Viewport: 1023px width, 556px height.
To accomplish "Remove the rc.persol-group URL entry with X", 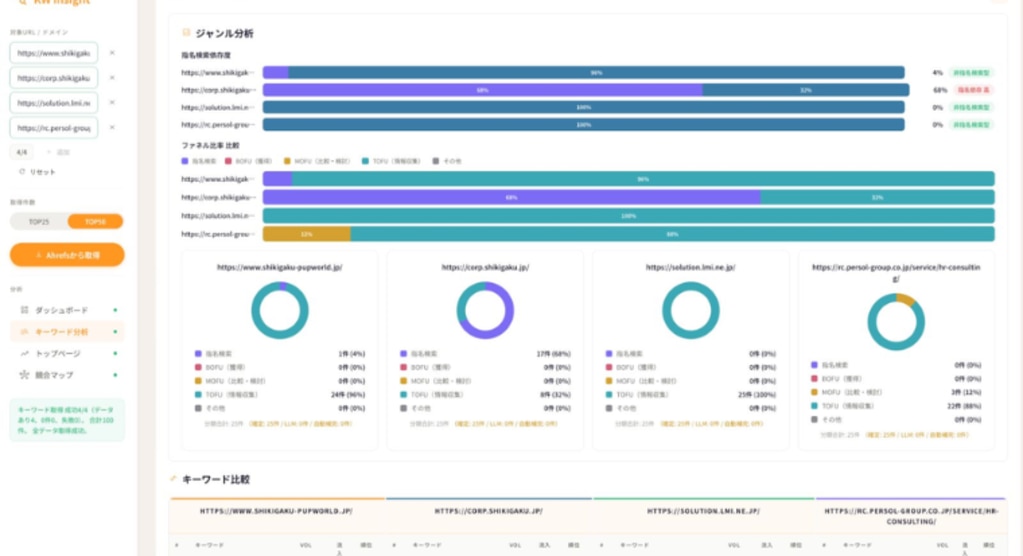I will [x=112, y=127].
